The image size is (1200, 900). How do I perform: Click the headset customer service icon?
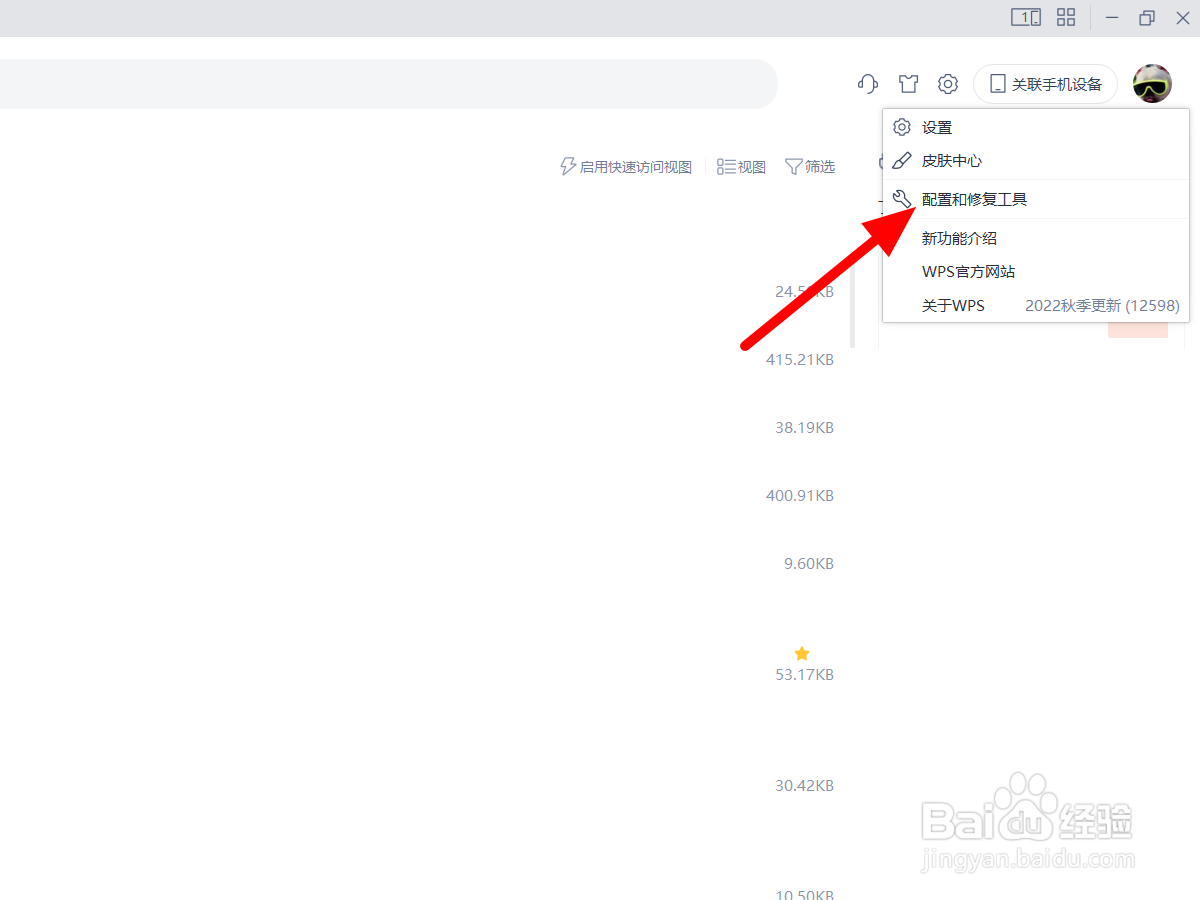coord(867,84)
